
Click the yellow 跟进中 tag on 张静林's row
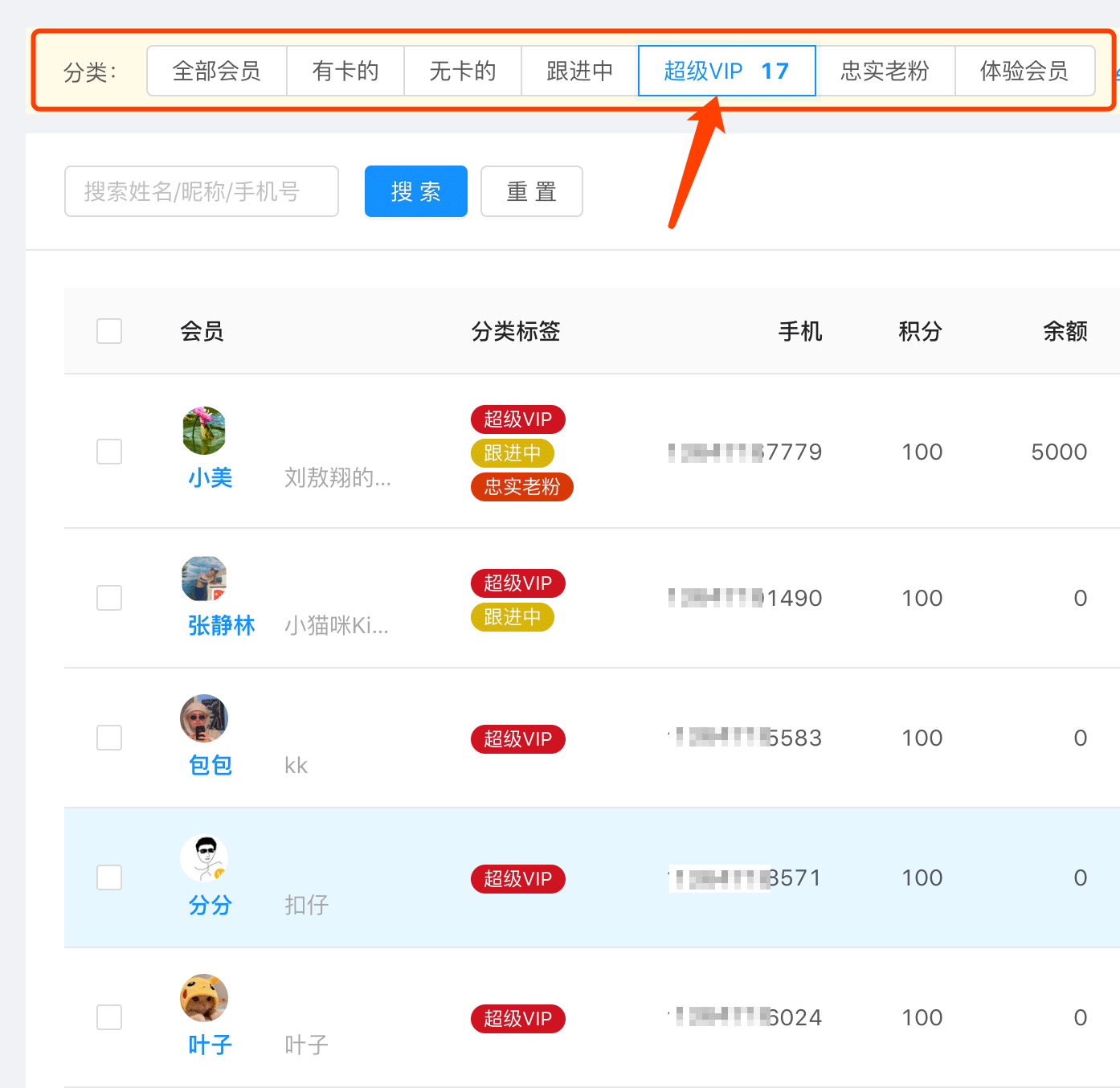point(513,617)
